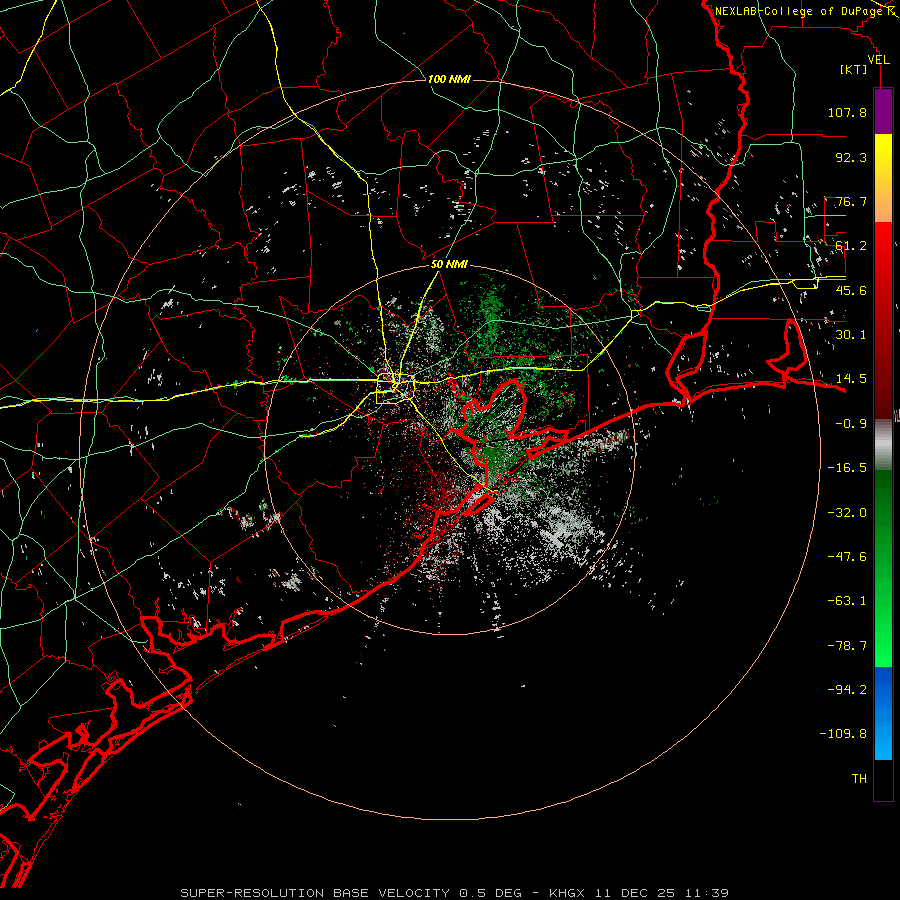Click the VEL legend title
900x900 pixels.
click(878, 60)
